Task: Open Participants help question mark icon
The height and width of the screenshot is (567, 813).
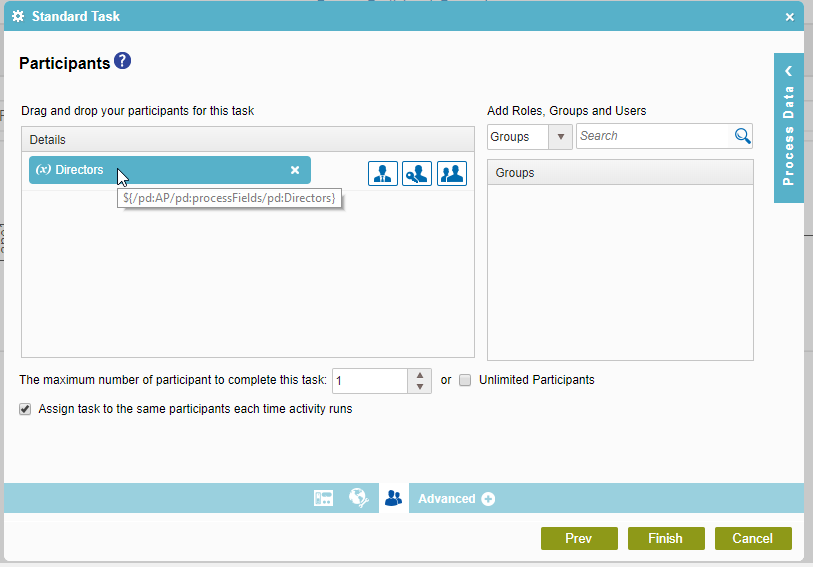Action: tap(123, 62)
